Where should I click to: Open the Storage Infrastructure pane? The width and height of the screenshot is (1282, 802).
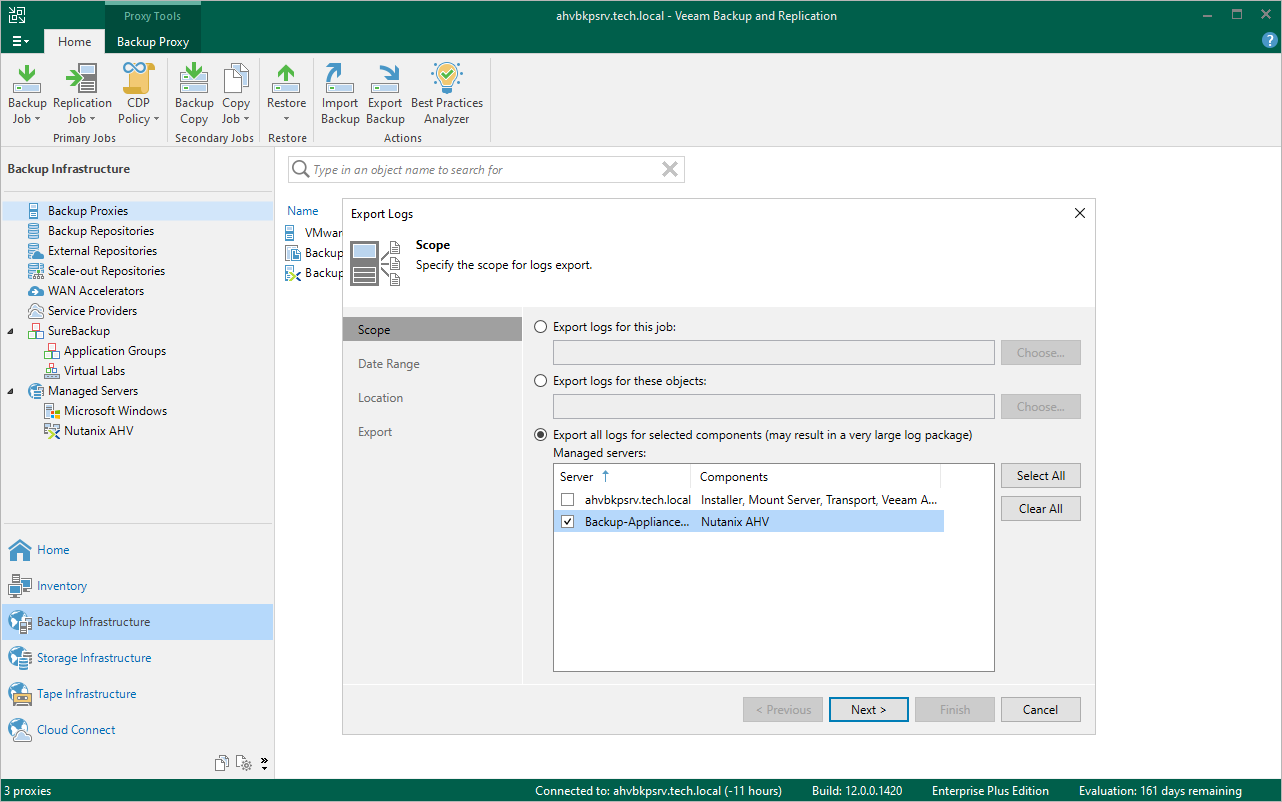pos(136,658)
